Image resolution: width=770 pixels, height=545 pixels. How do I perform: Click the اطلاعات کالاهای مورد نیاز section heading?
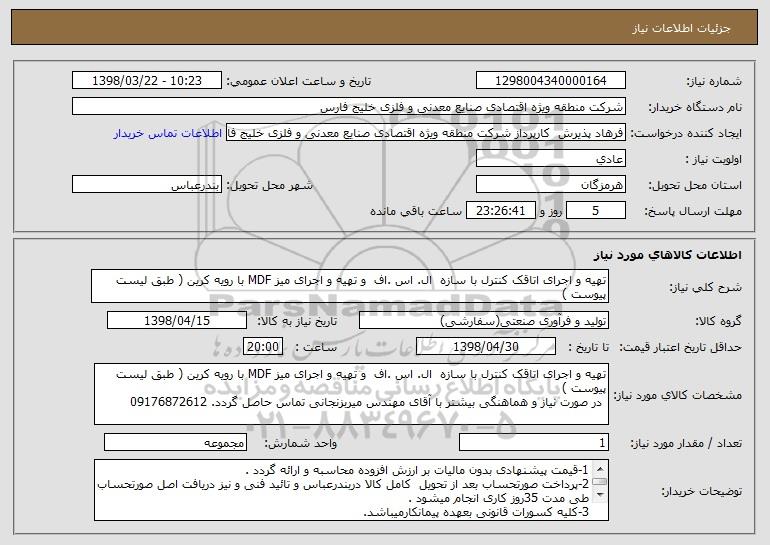coord(667,255)
